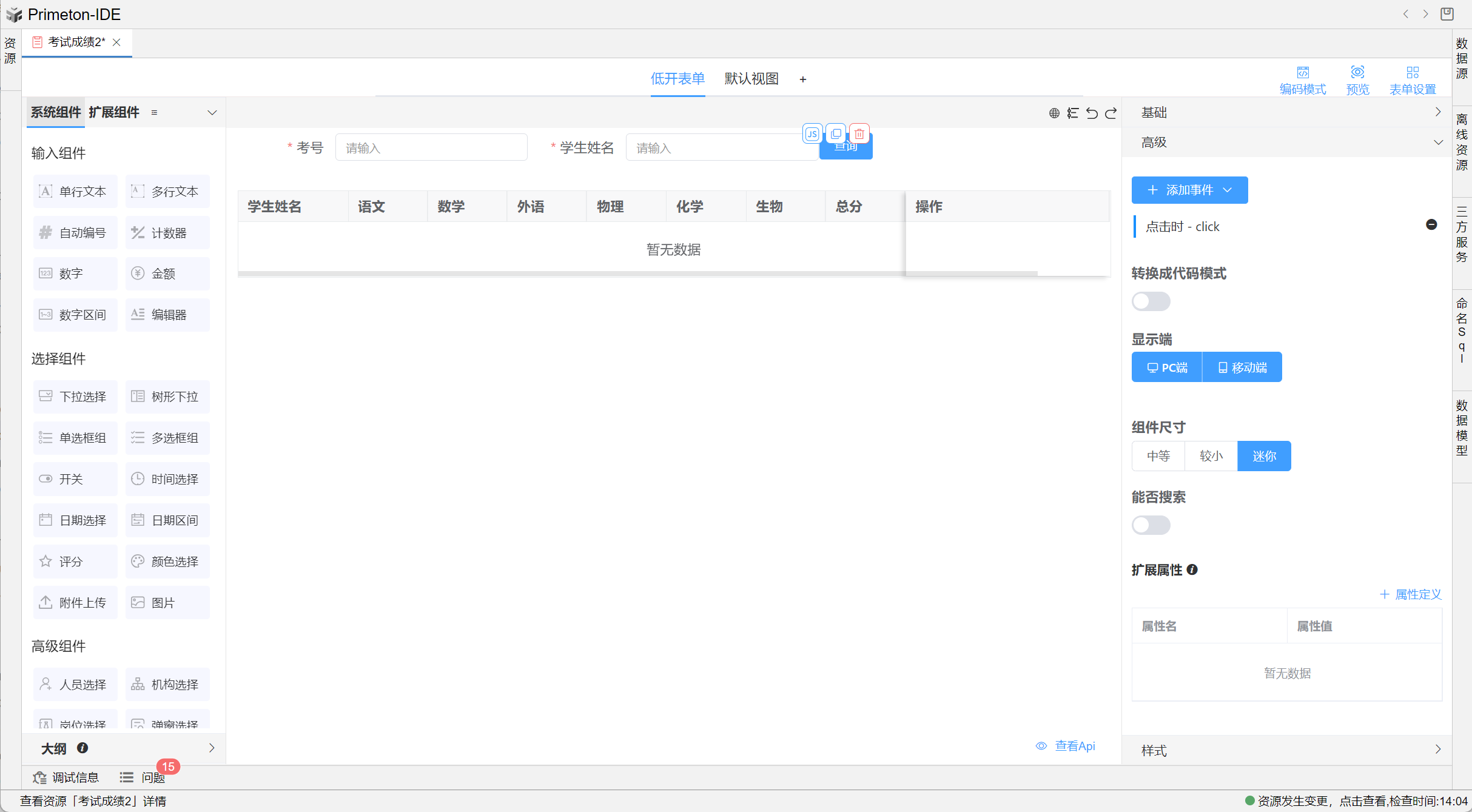Image resolution: width=1472 pixels, height=812 pixels.
Task: Click the redo arrow in the canvas toolbar
Action: pos(1111,113)
